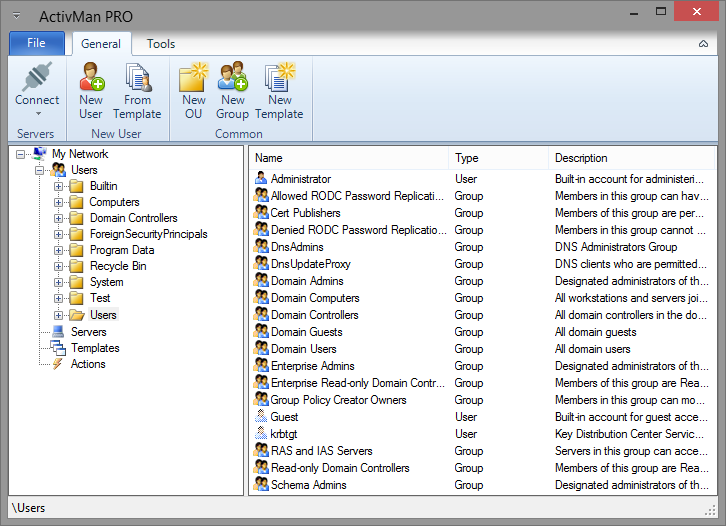The height and width of the screenshot is (526, 726).
Task: Click the 'DNS Administrators Group' description
Action: pos(616,247)
